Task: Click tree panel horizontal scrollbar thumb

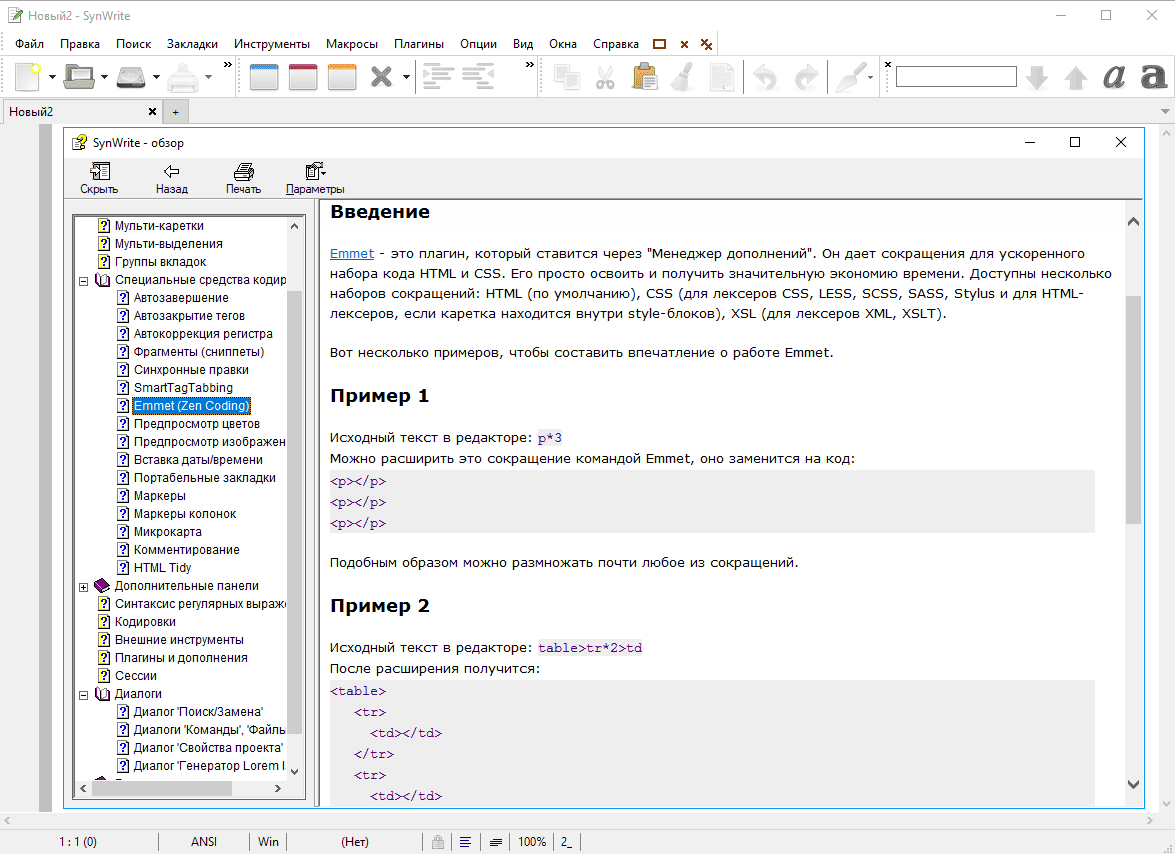Action: click(x=162, y=788)
